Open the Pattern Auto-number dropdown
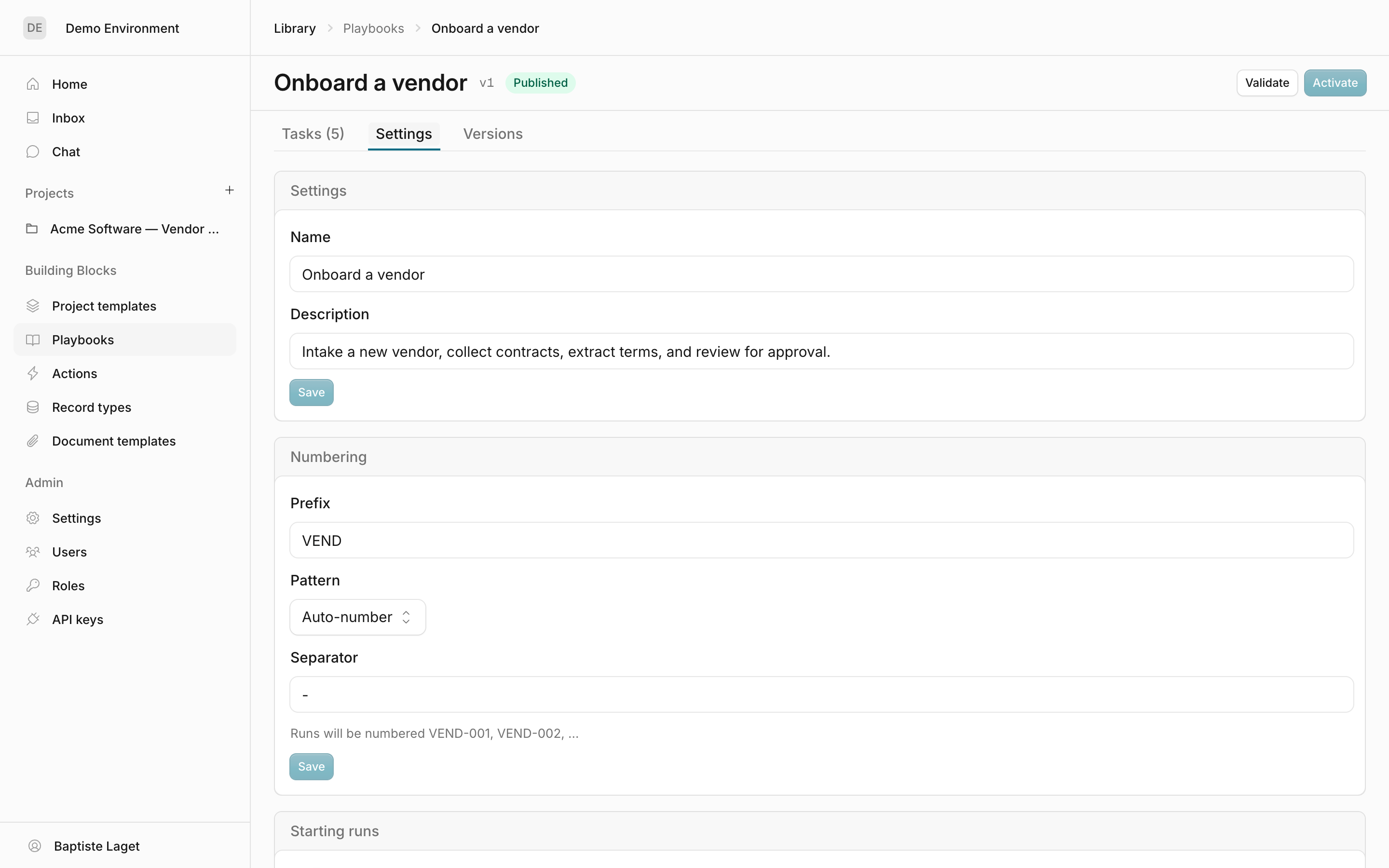 point(357,617)
